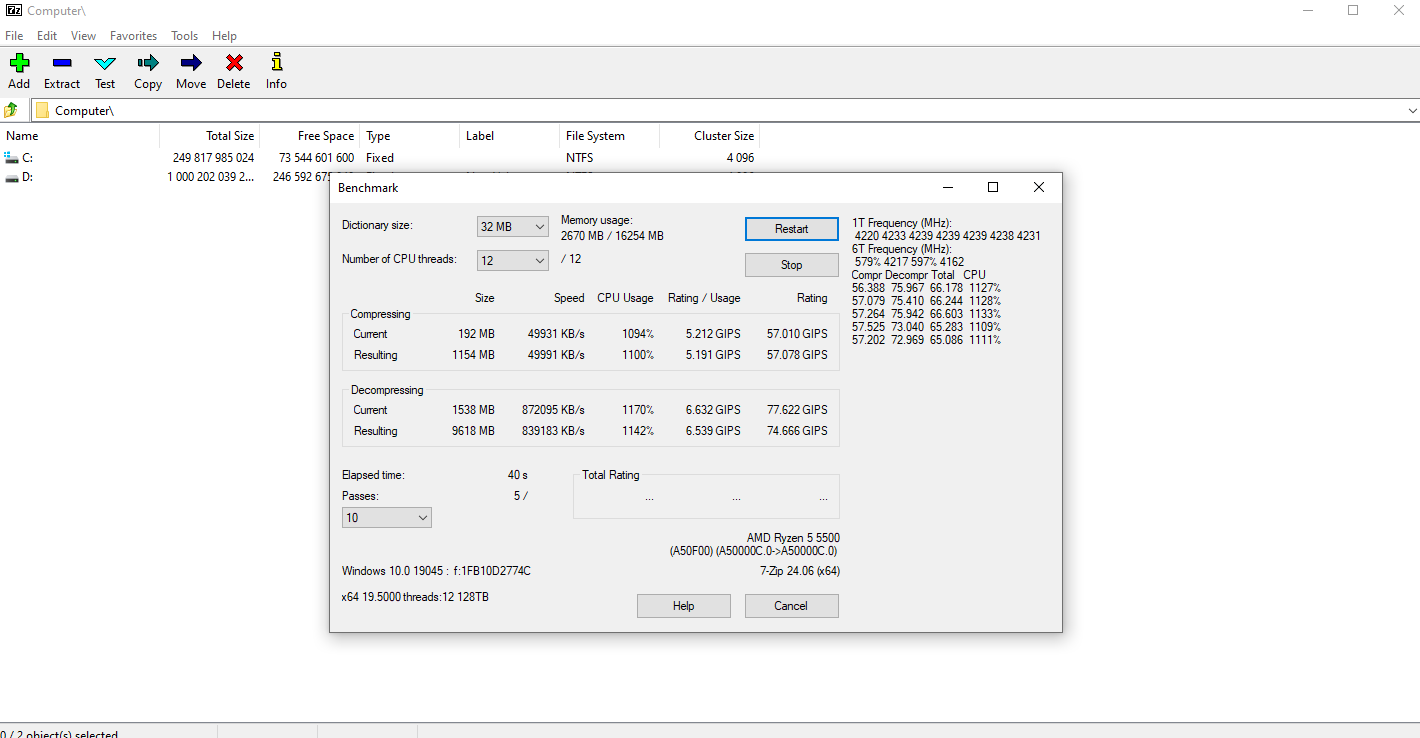
Task: Click the Cancel button in Benchmark dialog
Action: pyautogui.click(x=791, y=606)
